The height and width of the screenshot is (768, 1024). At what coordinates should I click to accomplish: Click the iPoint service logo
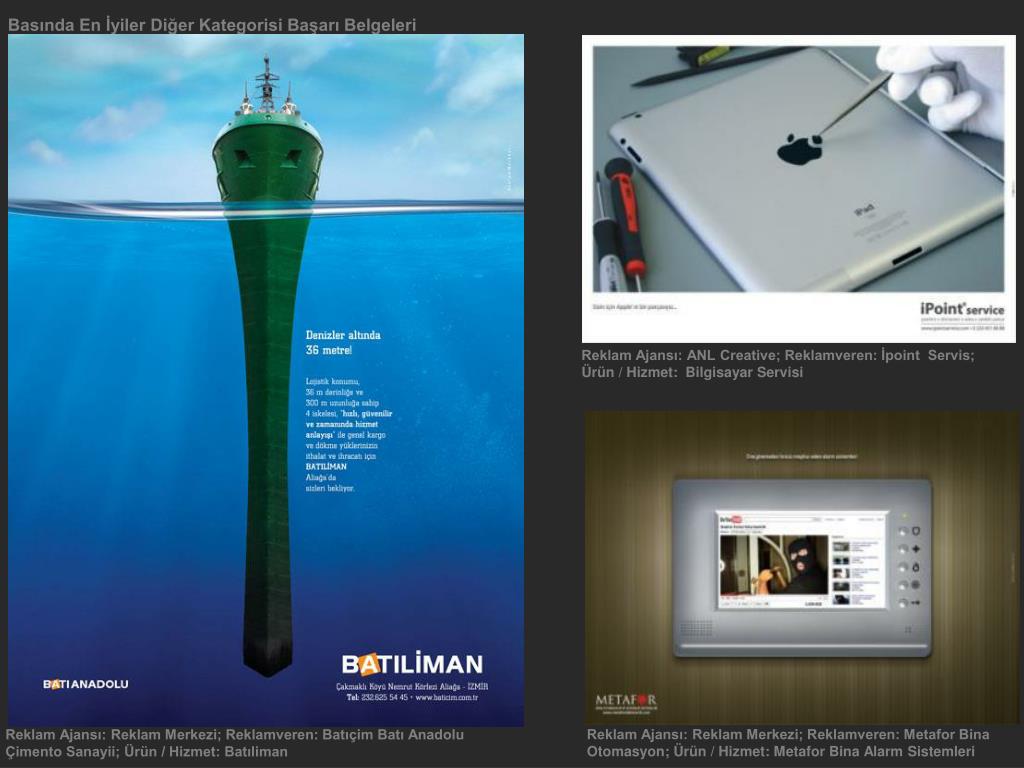(x=962, y=309)
